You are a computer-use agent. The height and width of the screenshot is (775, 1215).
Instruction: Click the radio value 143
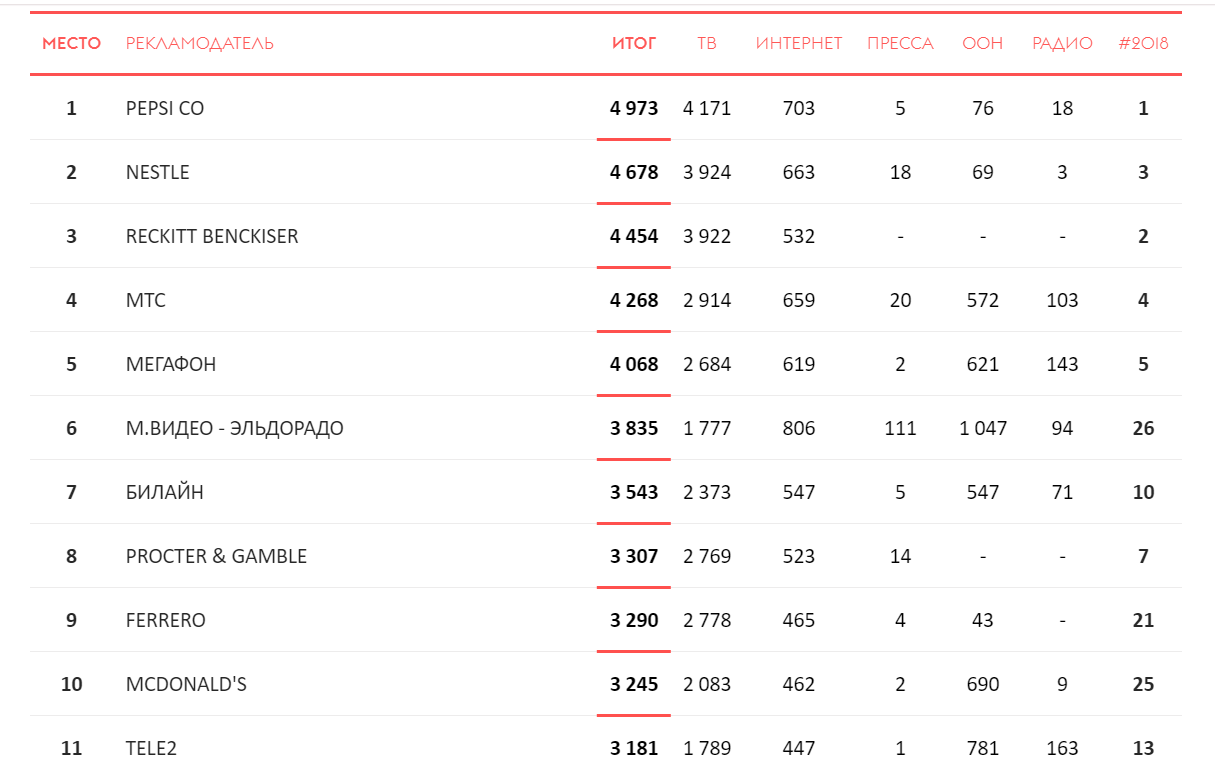[x=1062, y=364]
